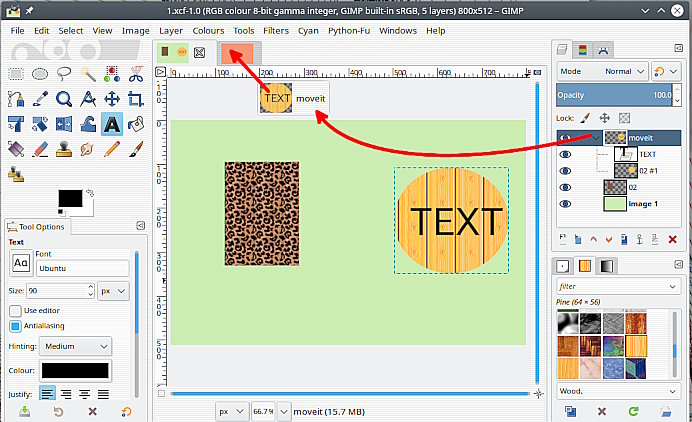Image resolution: width=692 pixels, height=422 pixels.
Task: Open the Colours menu
Action: (x=208, y=31)
